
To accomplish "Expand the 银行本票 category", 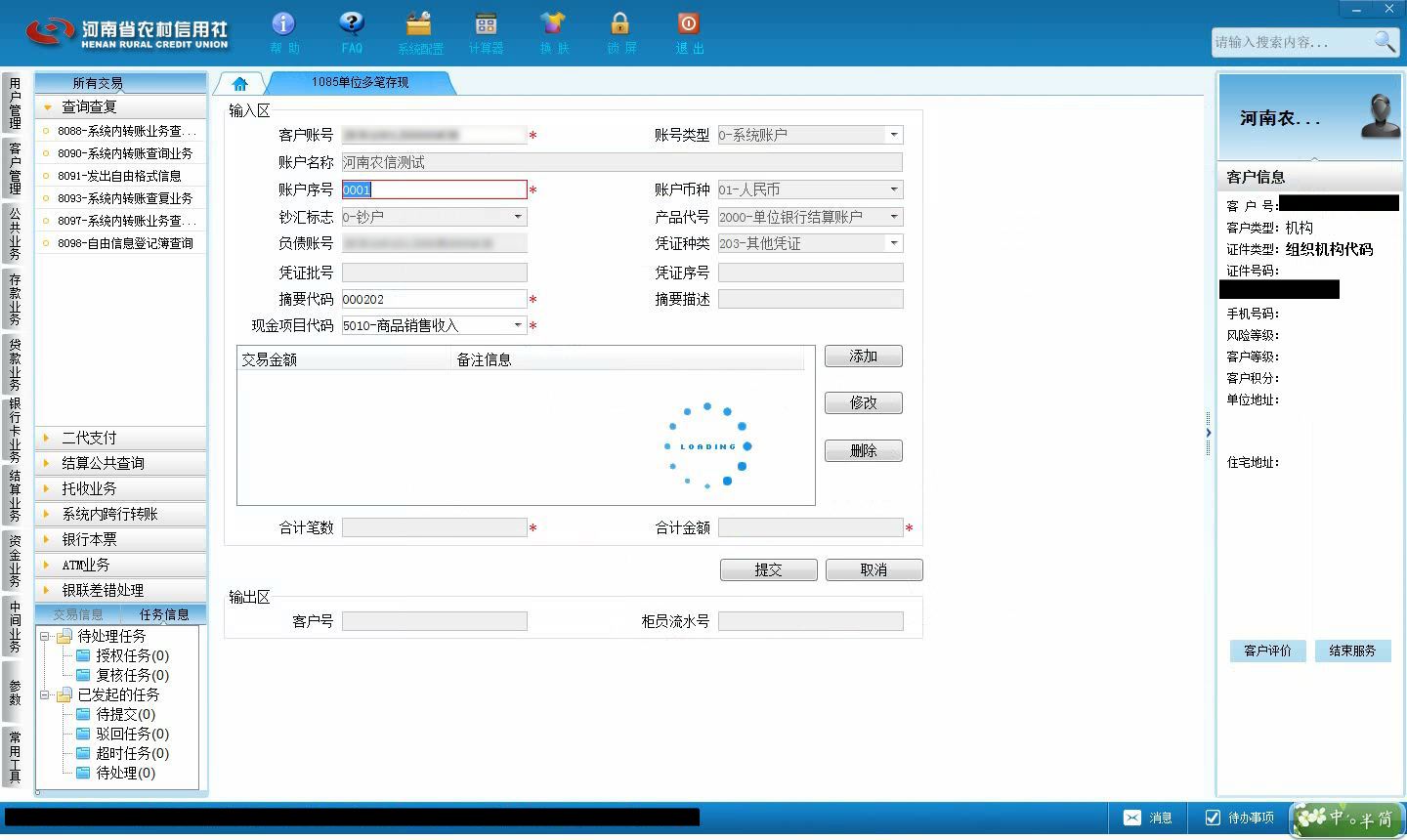I will (121, 539).
